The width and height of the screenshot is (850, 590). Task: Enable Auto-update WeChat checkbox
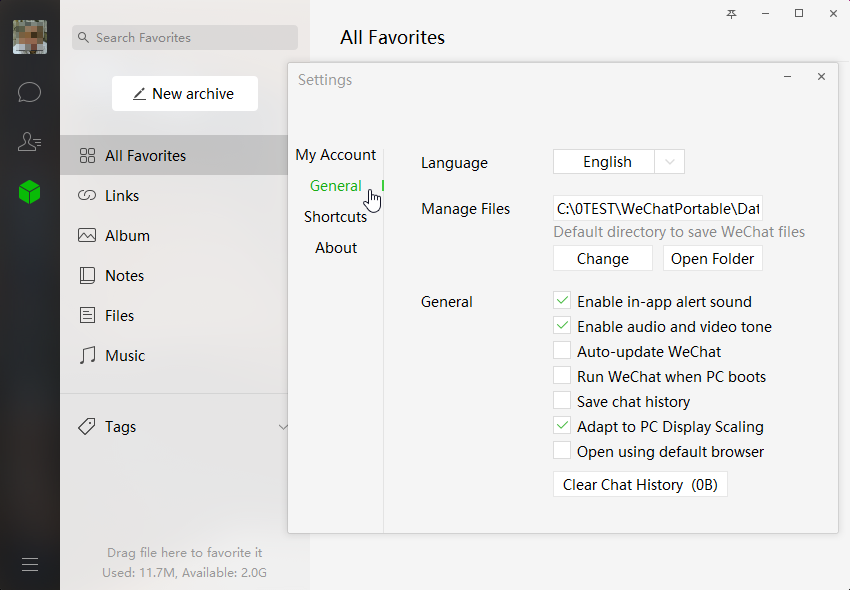click(562, 350)
